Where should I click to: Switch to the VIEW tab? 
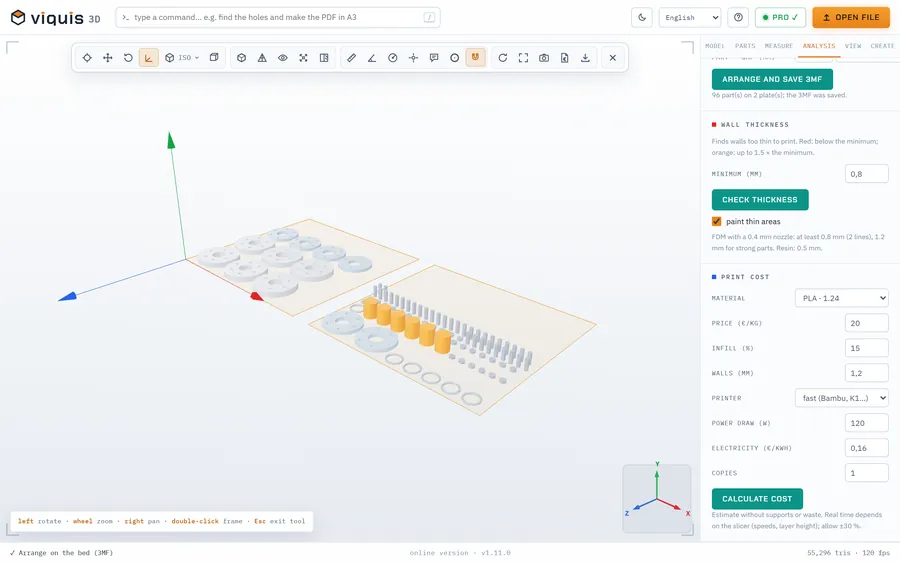point(853,46)
